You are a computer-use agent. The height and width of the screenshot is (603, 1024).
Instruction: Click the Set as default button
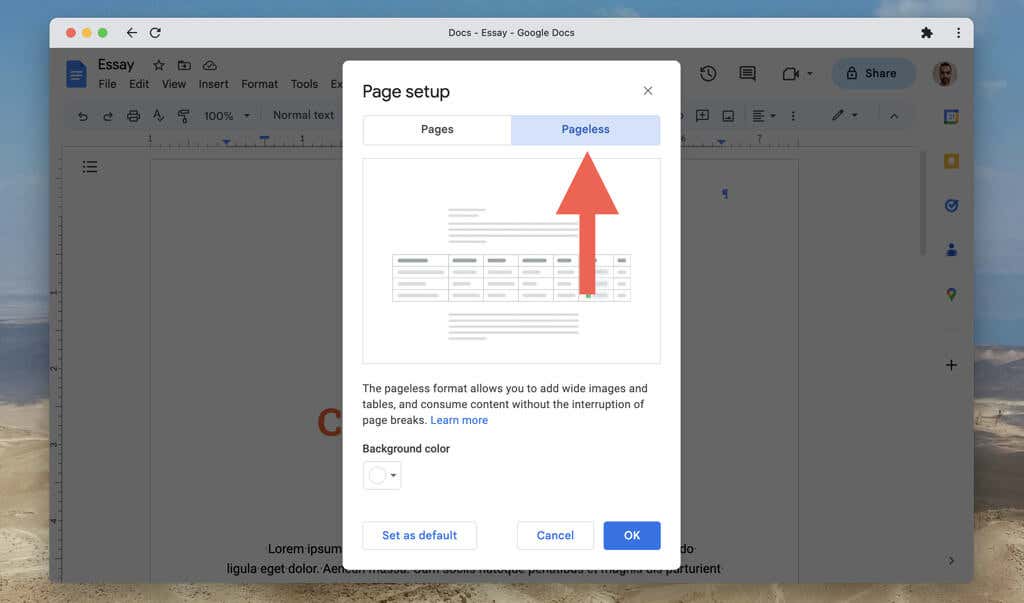(x=419, y=536)
